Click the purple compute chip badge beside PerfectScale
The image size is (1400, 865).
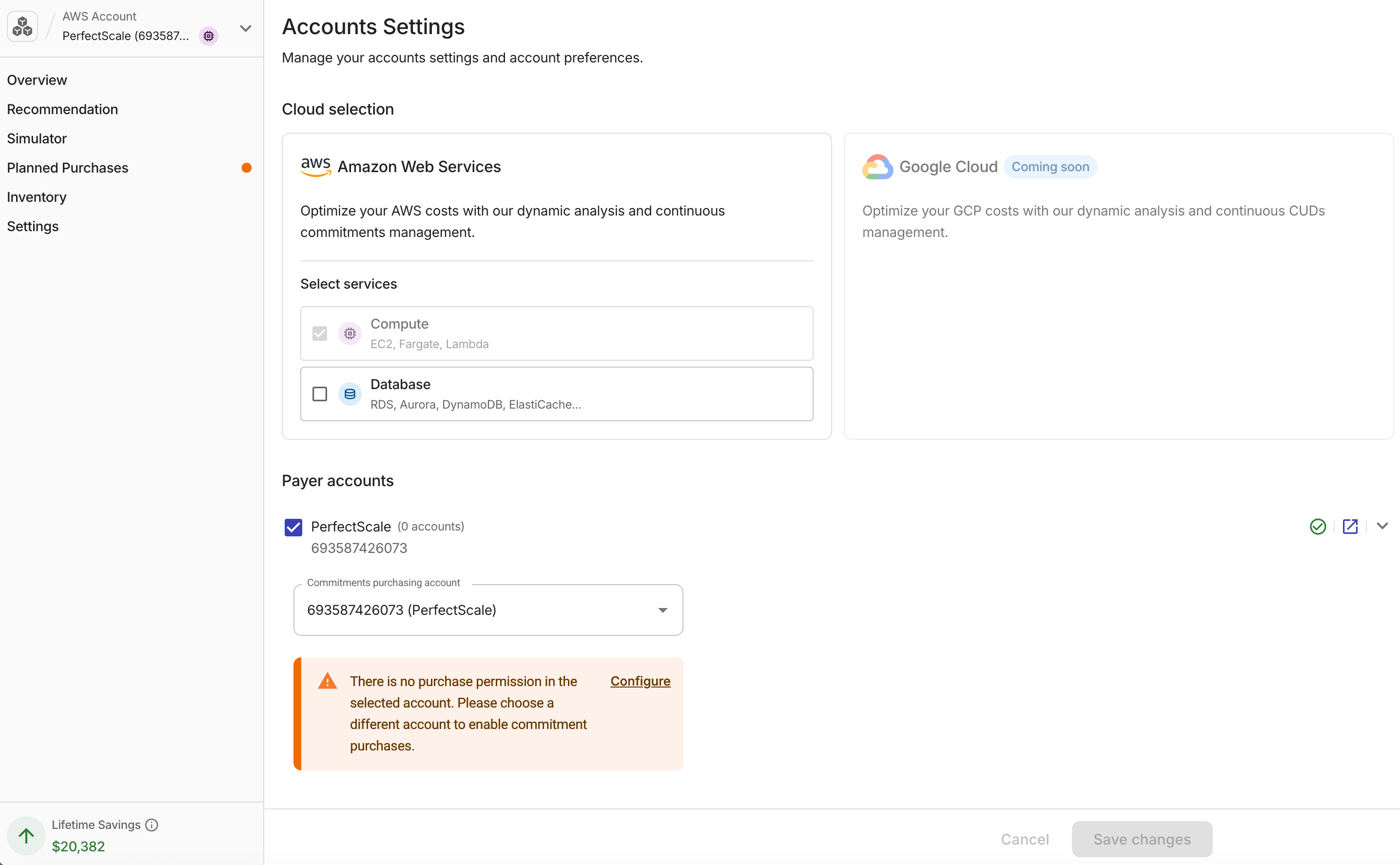pyautogui.click(x=209, y=36)
